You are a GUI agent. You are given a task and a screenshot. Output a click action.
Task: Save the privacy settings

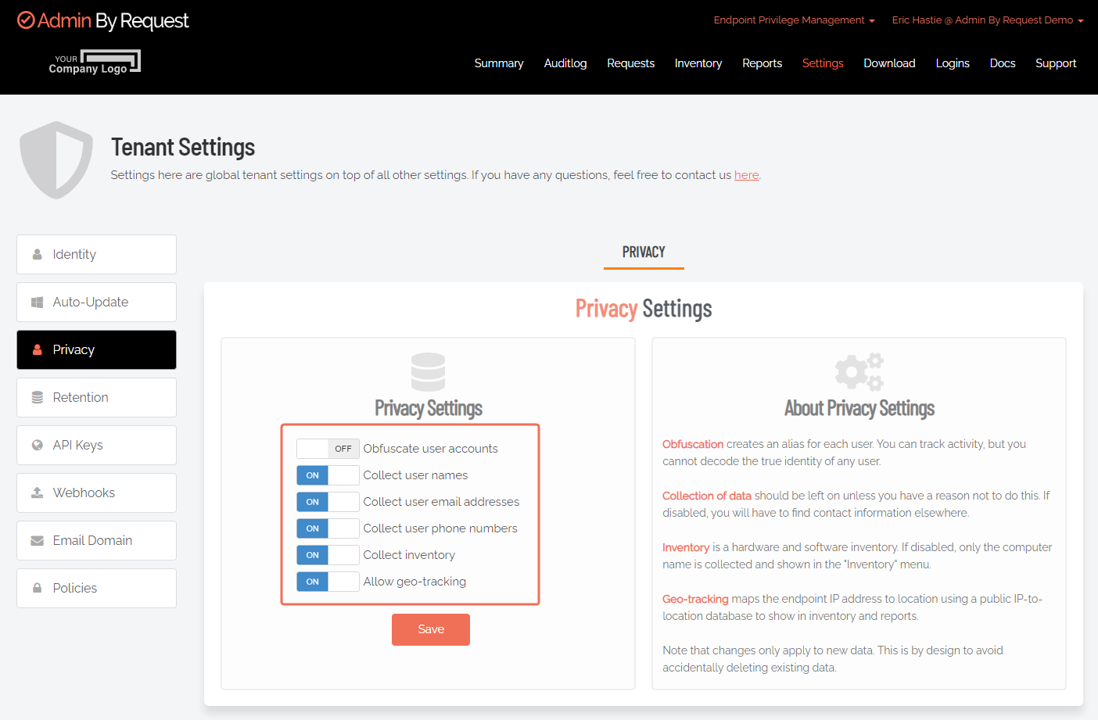431,629
